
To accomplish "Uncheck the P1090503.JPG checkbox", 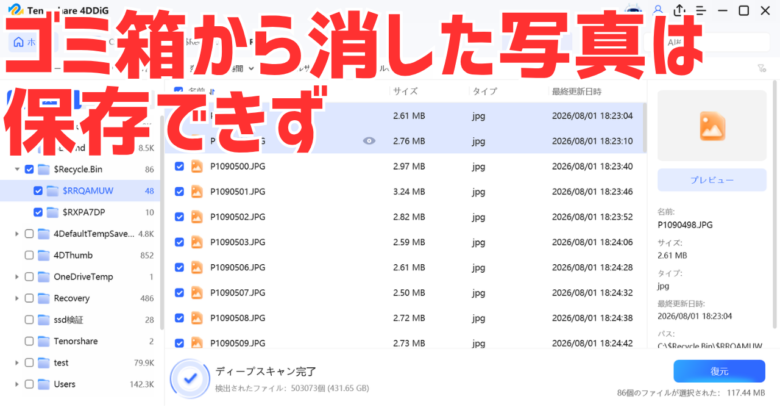I will coord(179,242).
